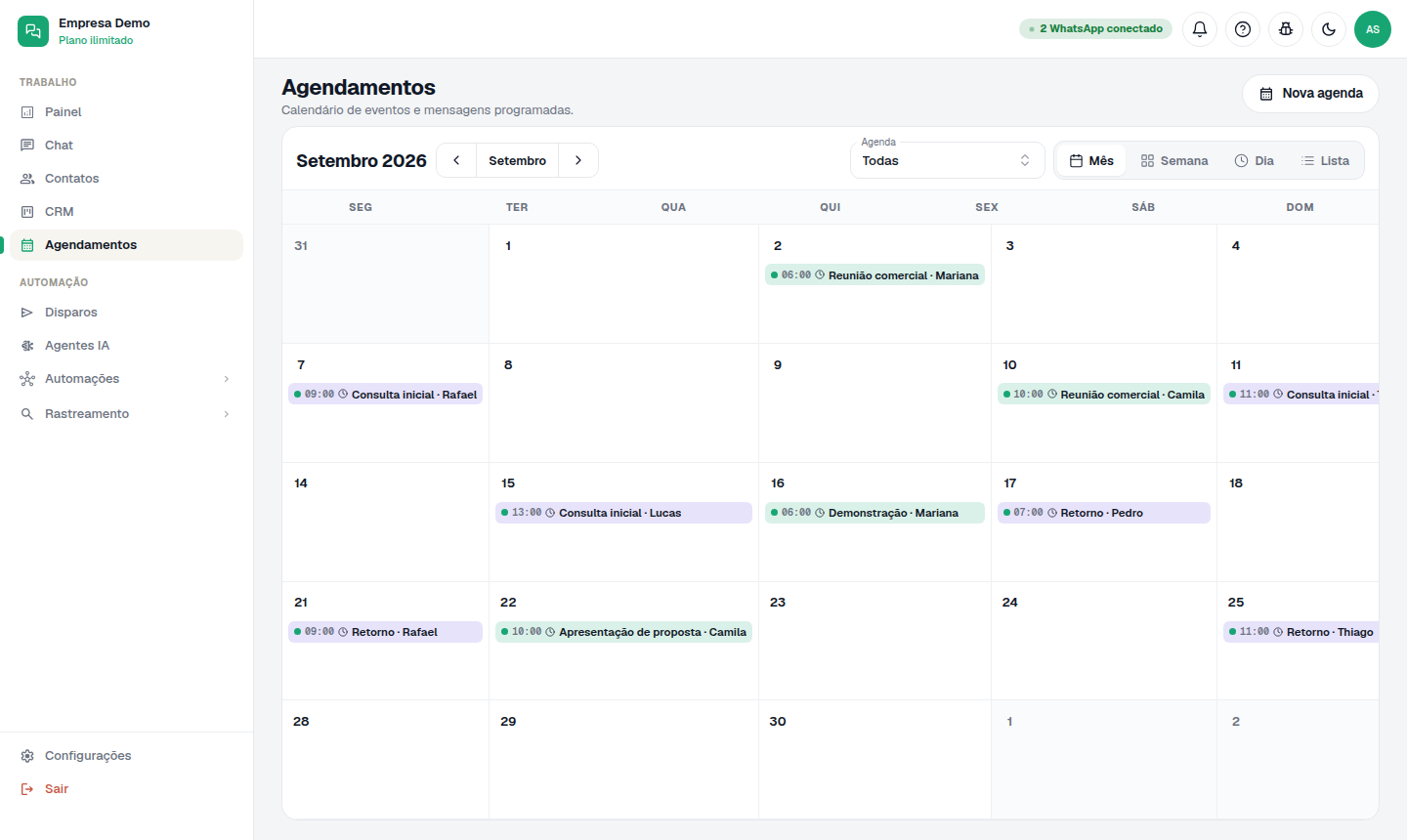
Task: Click Sair to log out
Action: tap(127, 789)
